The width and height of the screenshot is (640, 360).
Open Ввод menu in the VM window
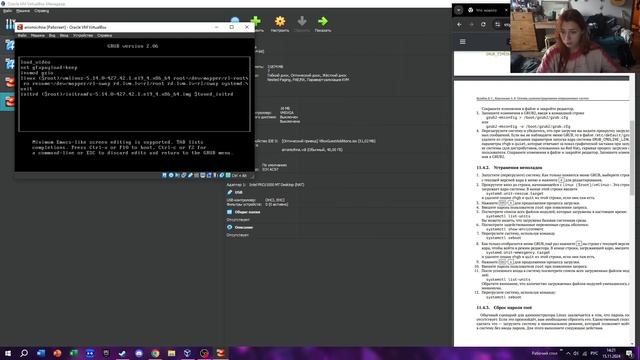[x=64, y=36]
